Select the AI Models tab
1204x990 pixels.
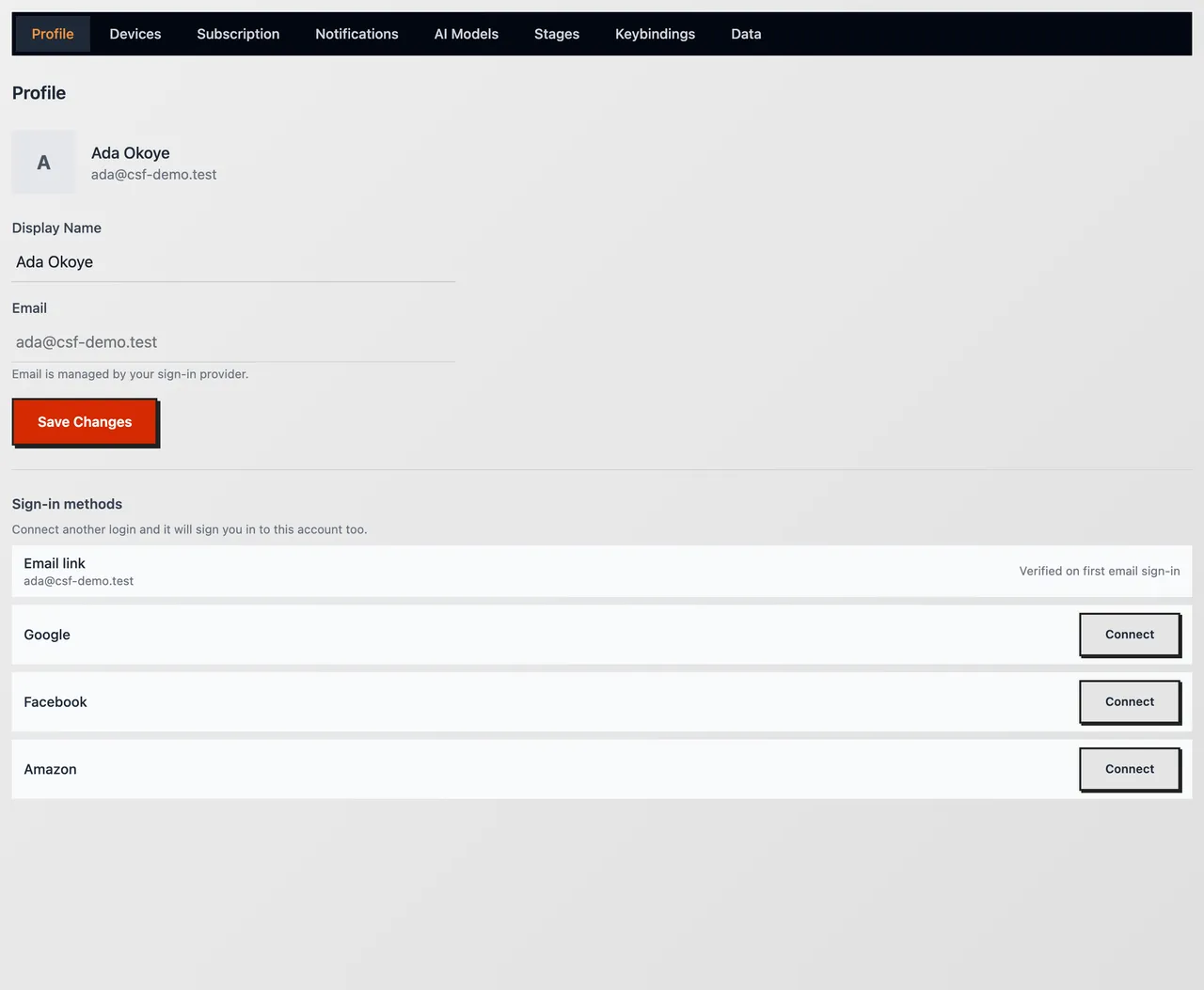tap(467, 34)
